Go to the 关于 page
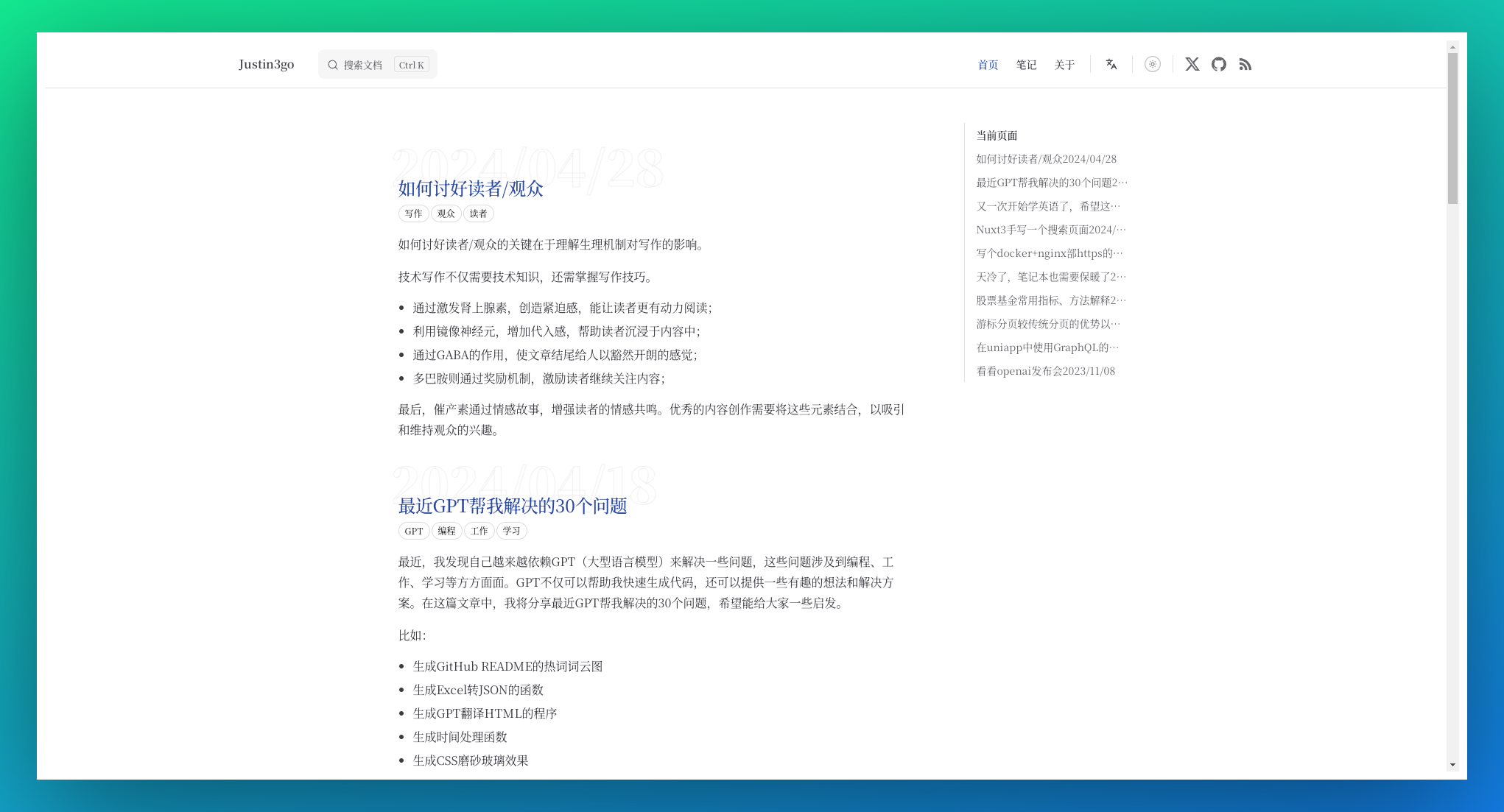This screenshot has height=812, width=1504. [x=1064, y=65]
